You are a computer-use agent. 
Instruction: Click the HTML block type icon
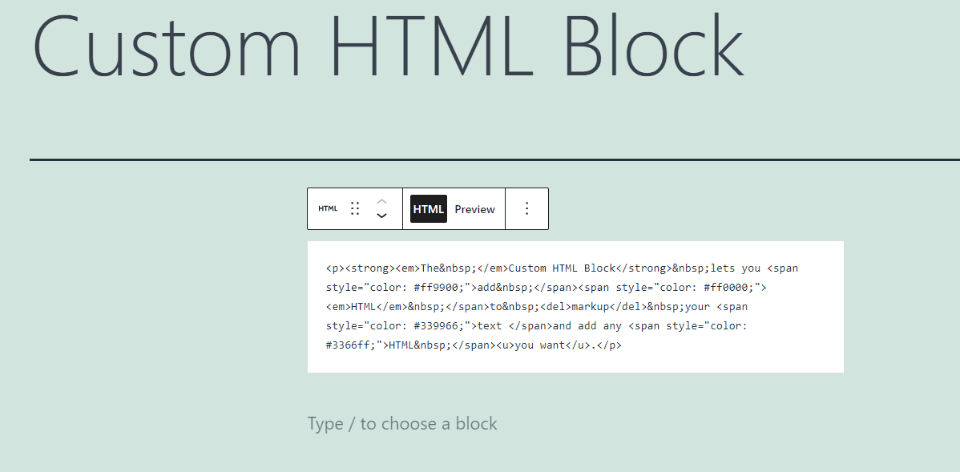point(328,209)
